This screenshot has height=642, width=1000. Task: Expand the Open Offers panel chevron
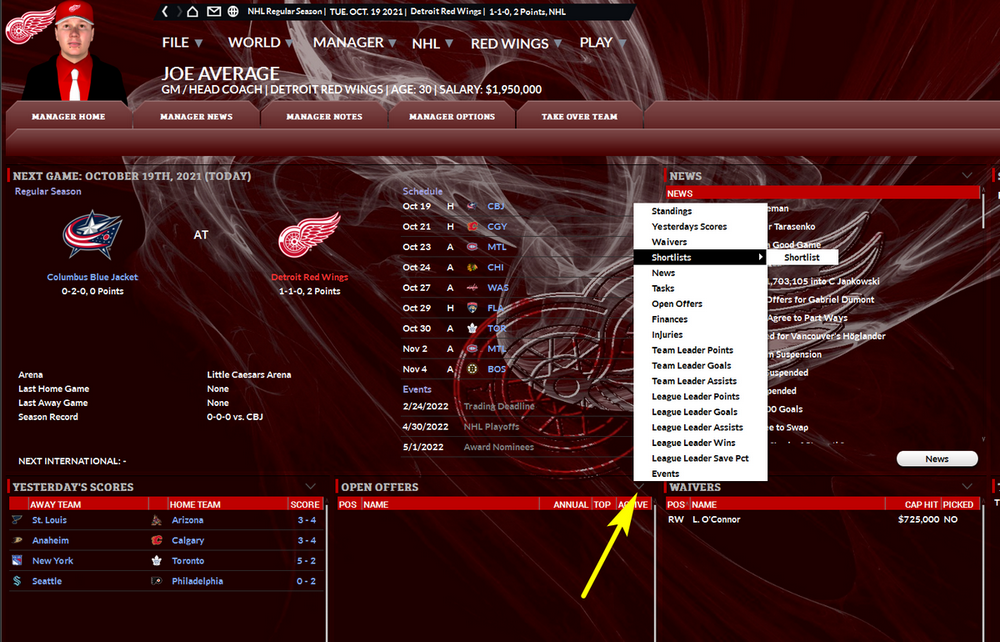click(x=640, y=487)
